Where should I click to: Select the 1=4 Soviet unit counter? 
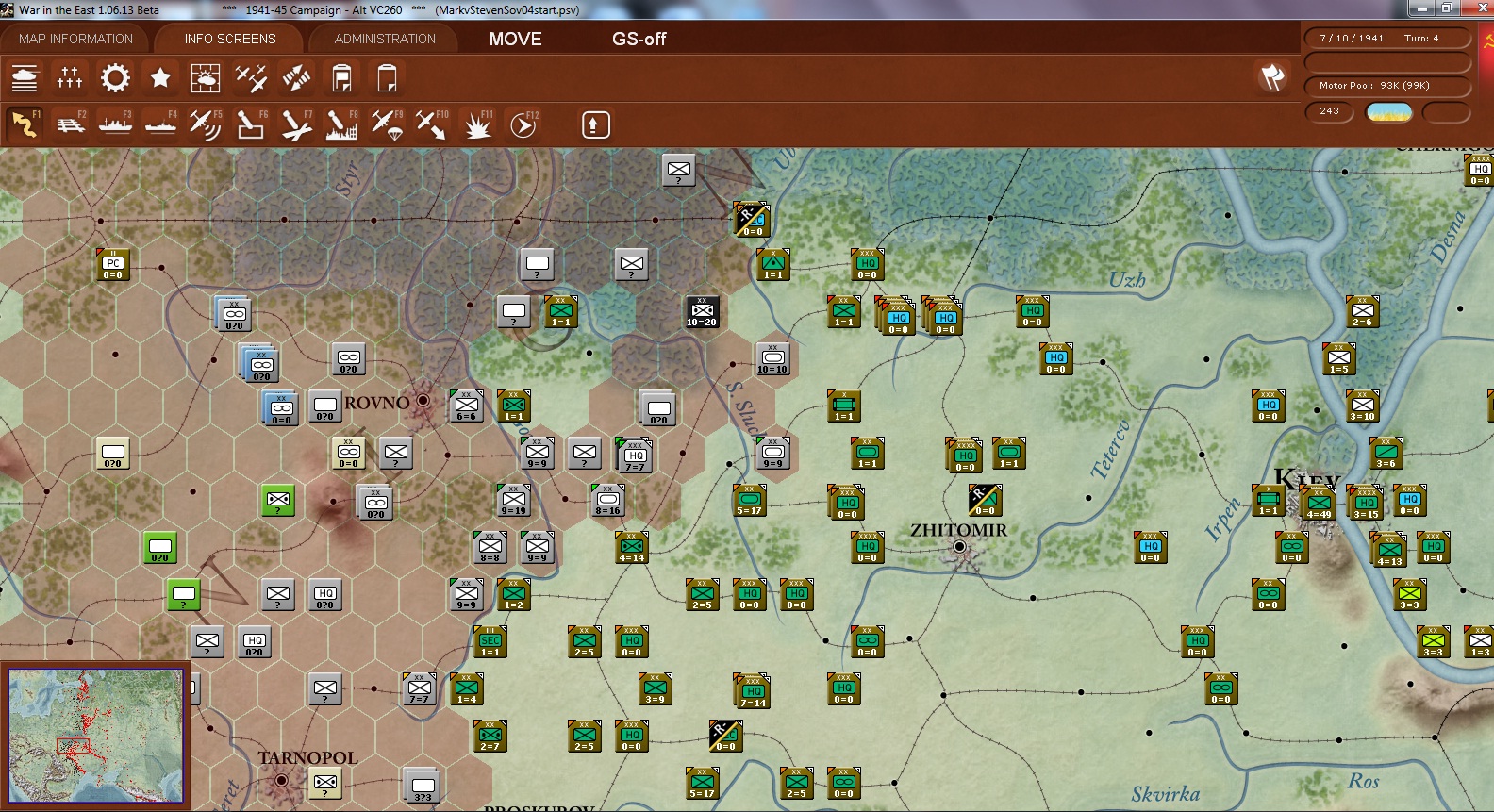(x=466, y=688)
